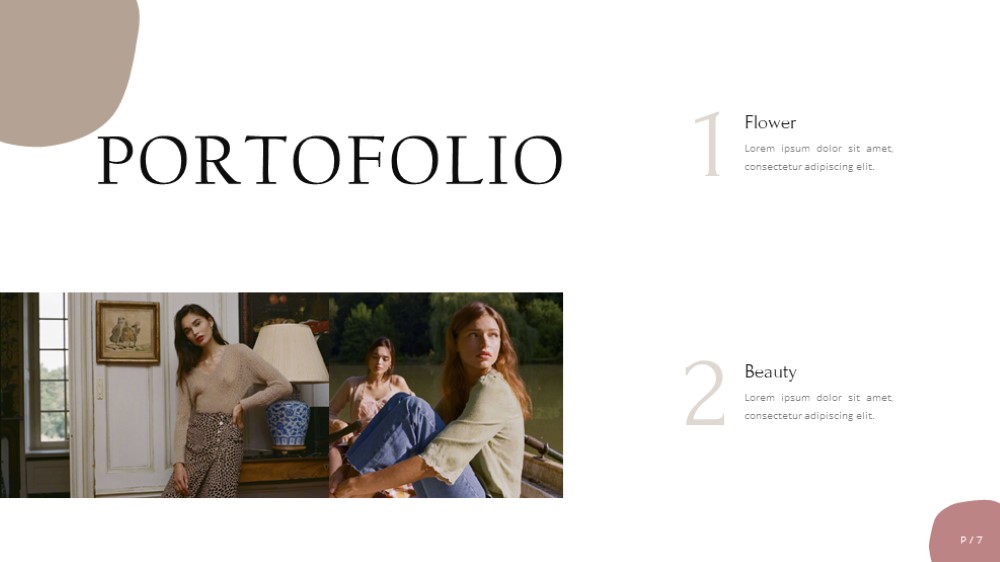Select the photo of woman beside lamp

click(165, 395)
